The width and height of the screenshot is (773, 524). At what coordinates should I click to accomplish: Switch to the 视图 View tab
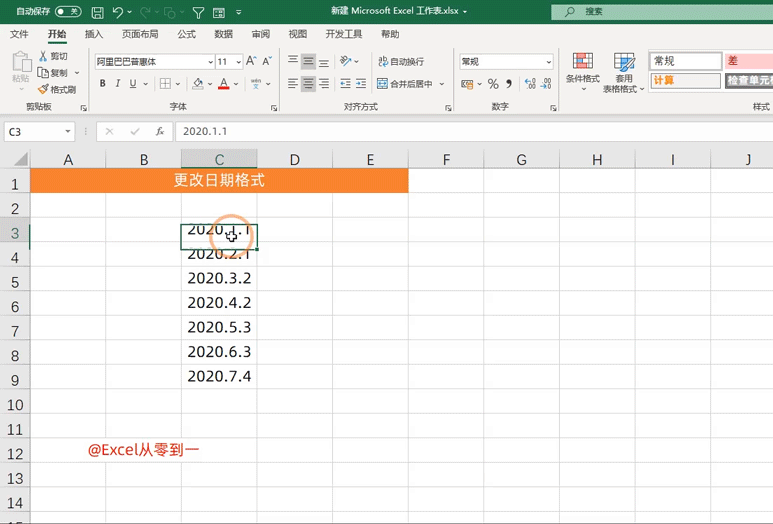coord(297,34)
